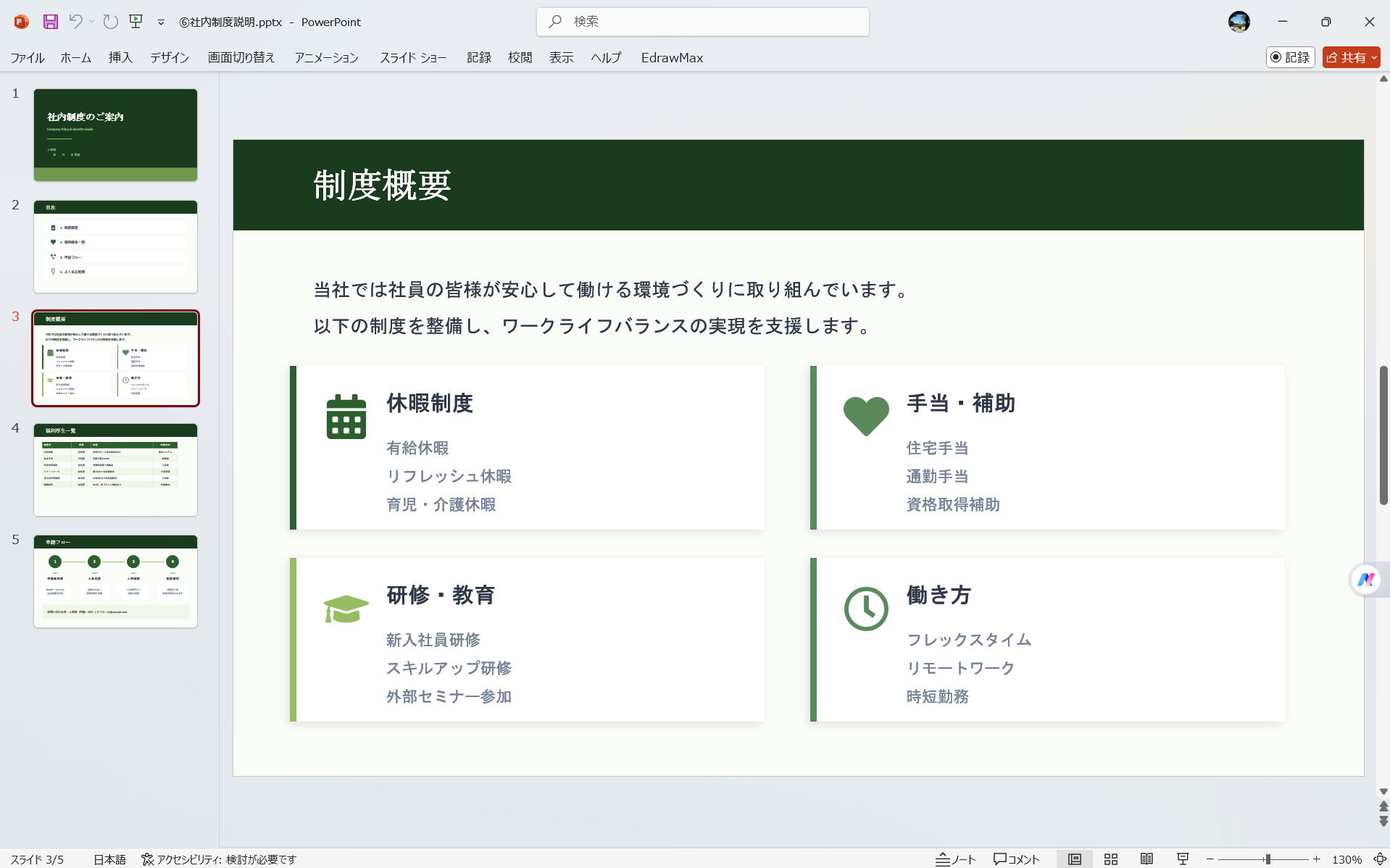Start slideshow from beginning icon
The image size is (1390, 868).
(136, 22)
